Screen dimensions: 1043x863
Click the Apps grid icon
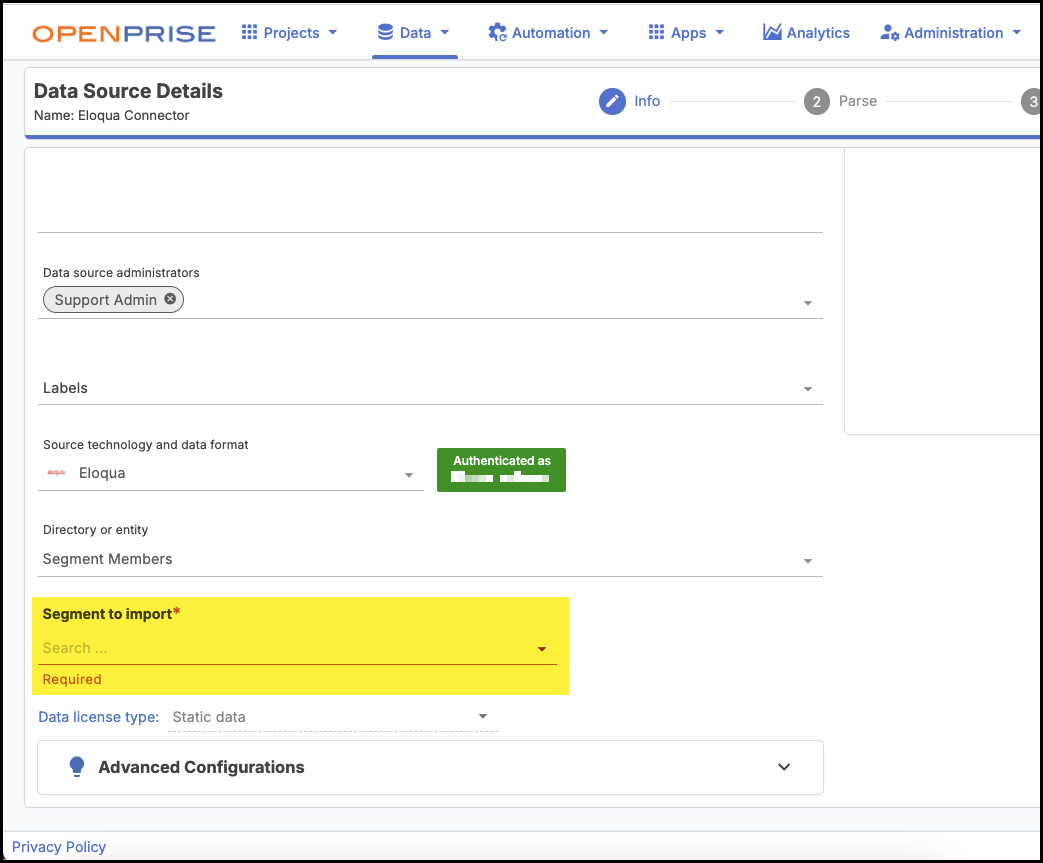(657, 32)
